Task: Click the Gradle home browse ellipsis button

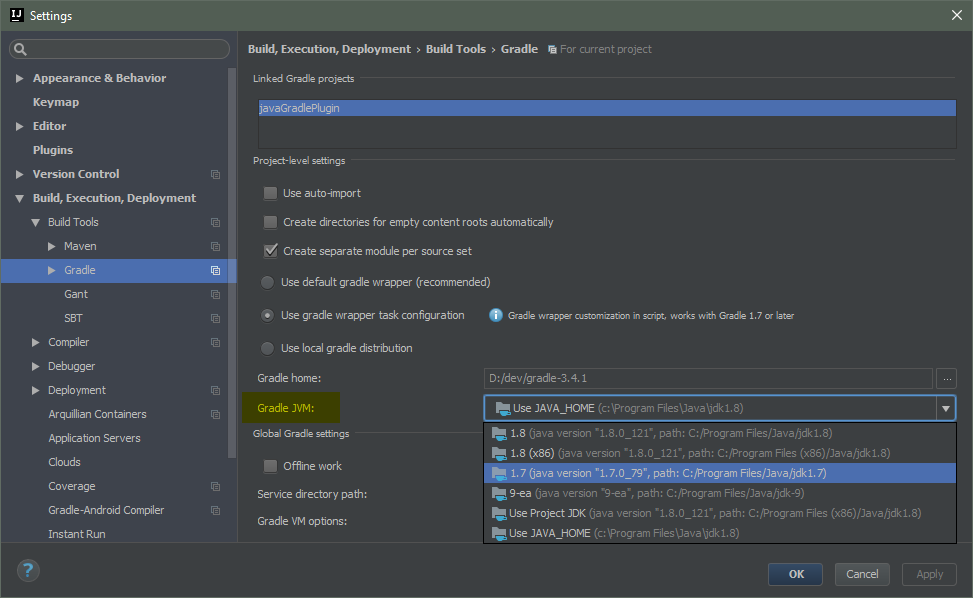Action: (x=947, y=378)
